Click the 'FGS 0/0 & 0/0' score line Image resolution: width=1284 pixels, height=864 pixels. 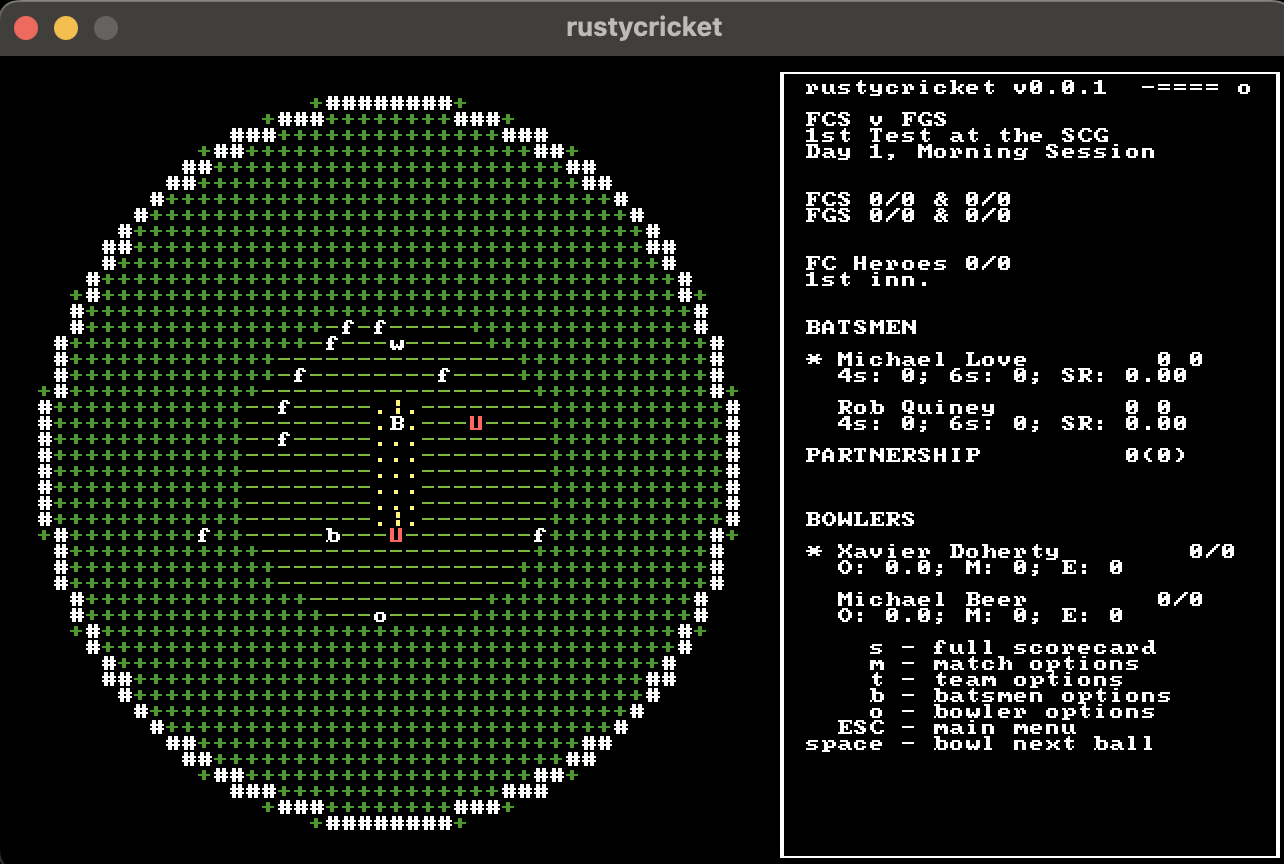(x=909, y=216)
